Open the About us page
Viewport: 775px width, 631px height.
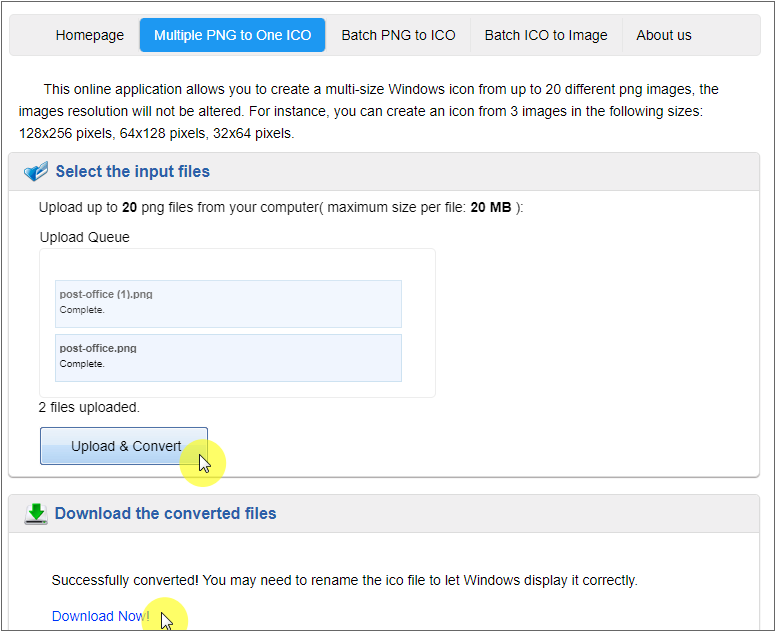click(664, 35)
